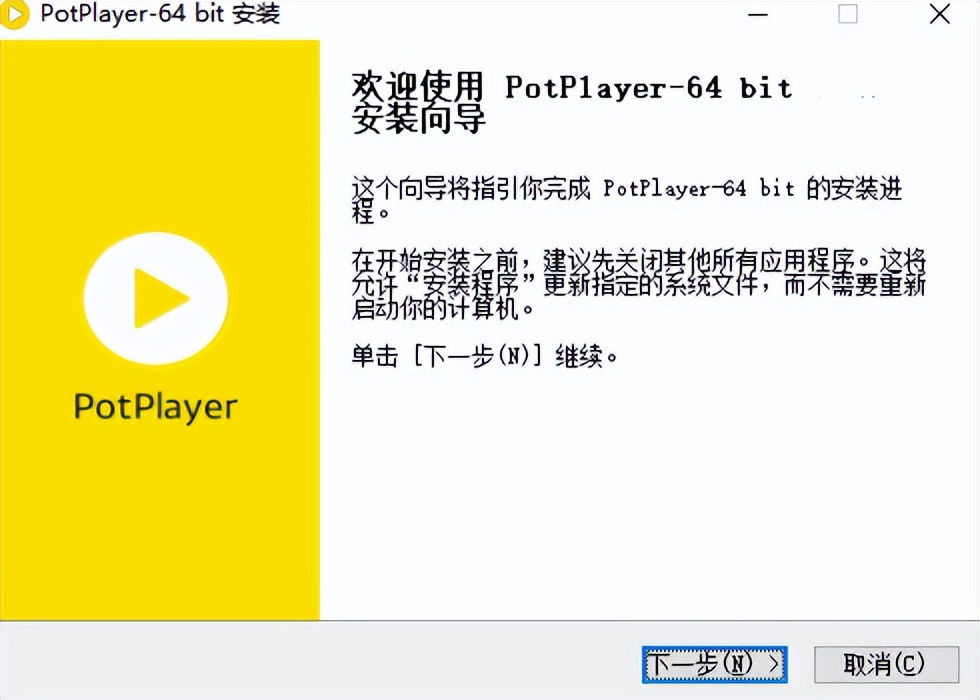Select the play glyph inside the title bar icon
This screenshot has width=980, height=700.
tap(15, 14)
